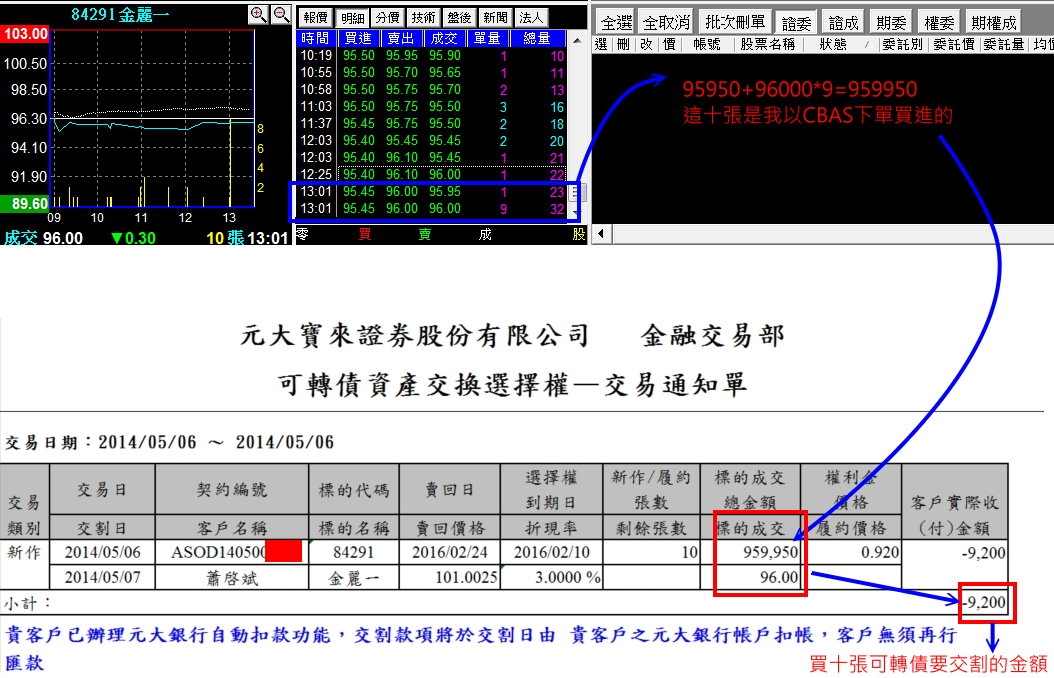This screenshot has width=1054, height=678.
Task: Click the zoom out magnifier icon
Action: click(x=282, y=14)
